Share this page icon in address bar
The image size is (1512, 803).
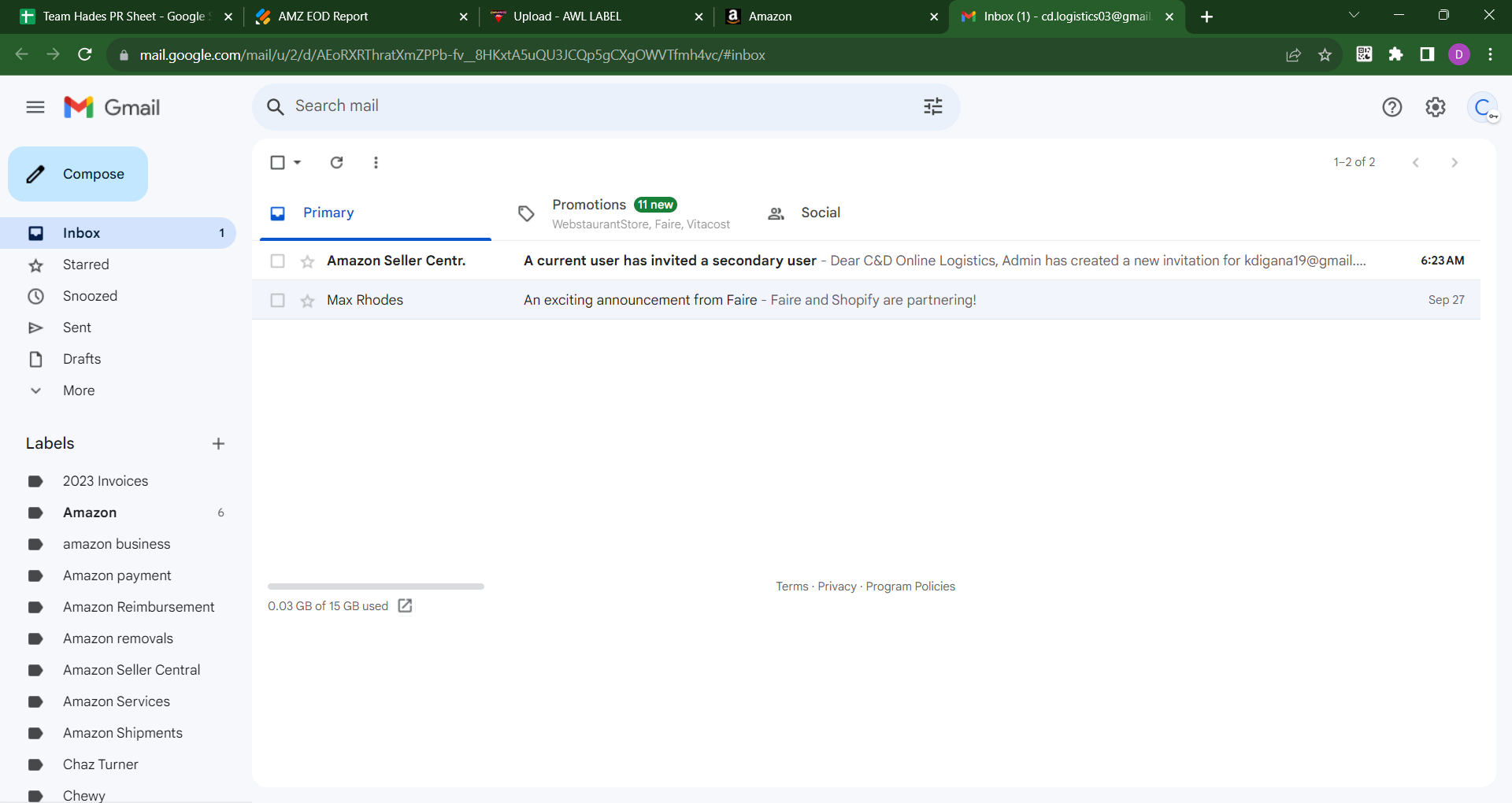point(1293,54)
